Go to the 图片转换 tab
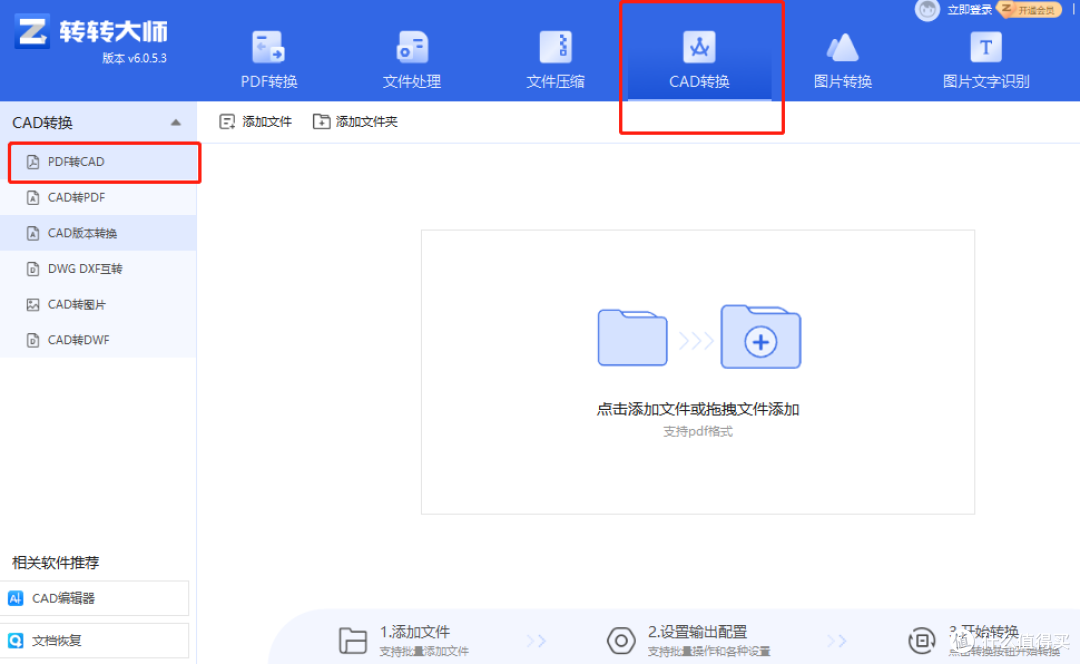 click(x=842, y=61)
